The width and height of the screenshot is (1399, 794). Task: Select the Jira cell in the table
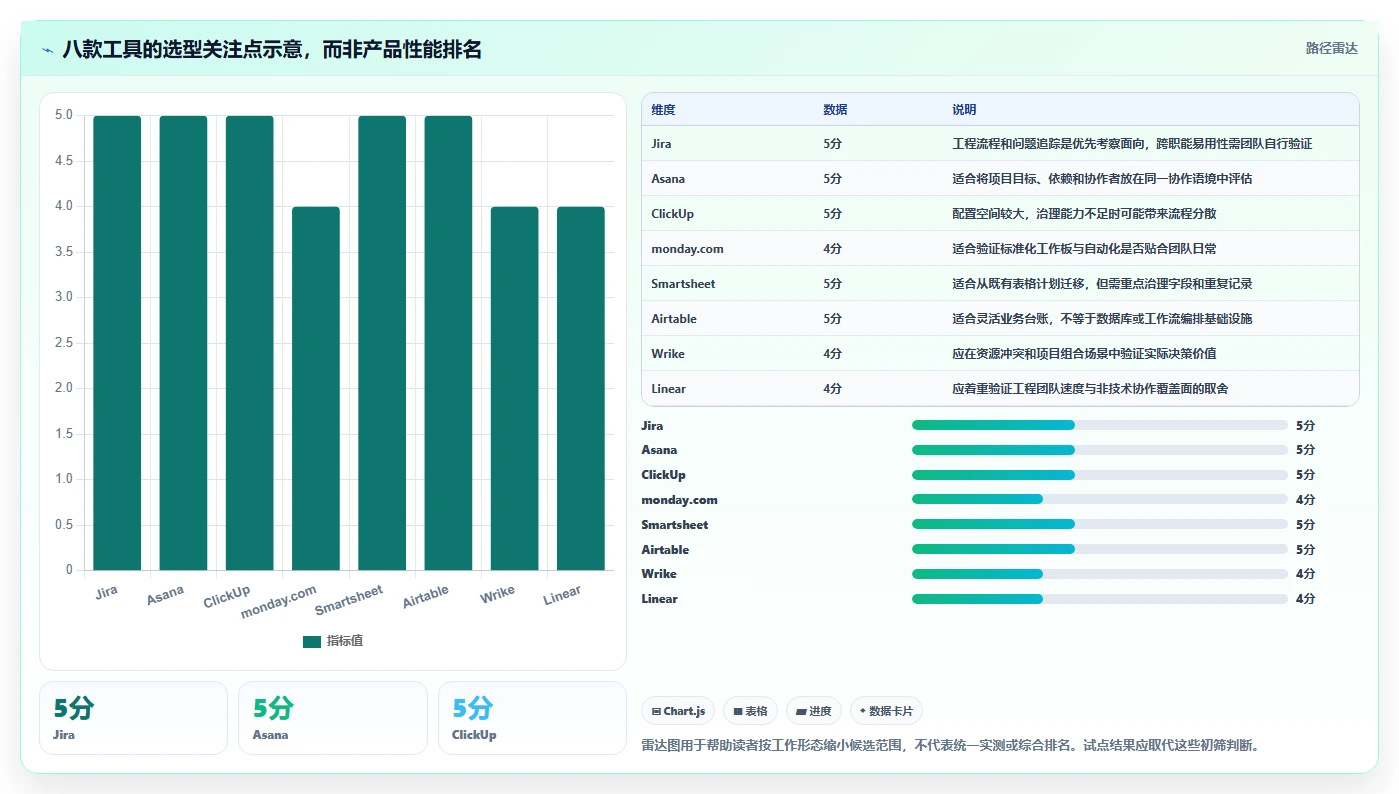pos(661,144)
